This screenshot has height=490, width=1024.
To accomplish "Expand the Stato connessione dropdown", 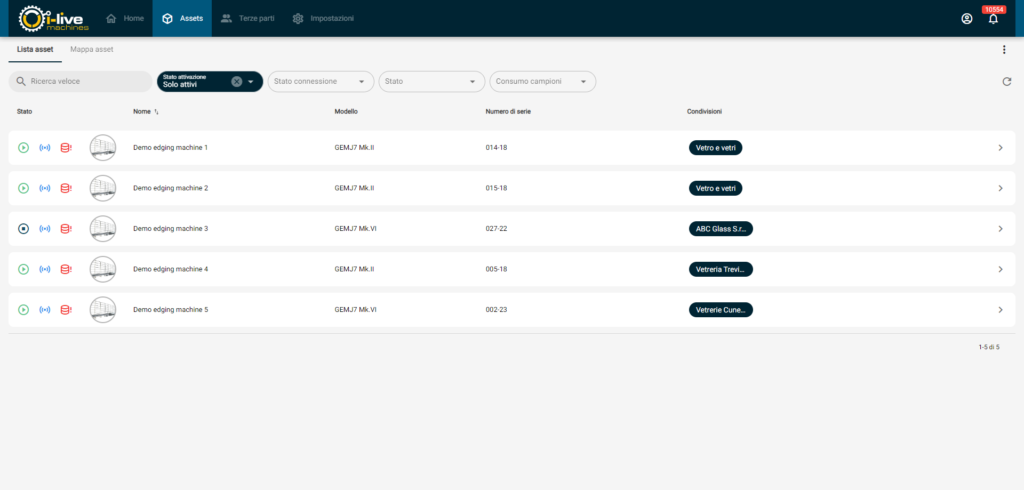I will click(x=321, y=82).
